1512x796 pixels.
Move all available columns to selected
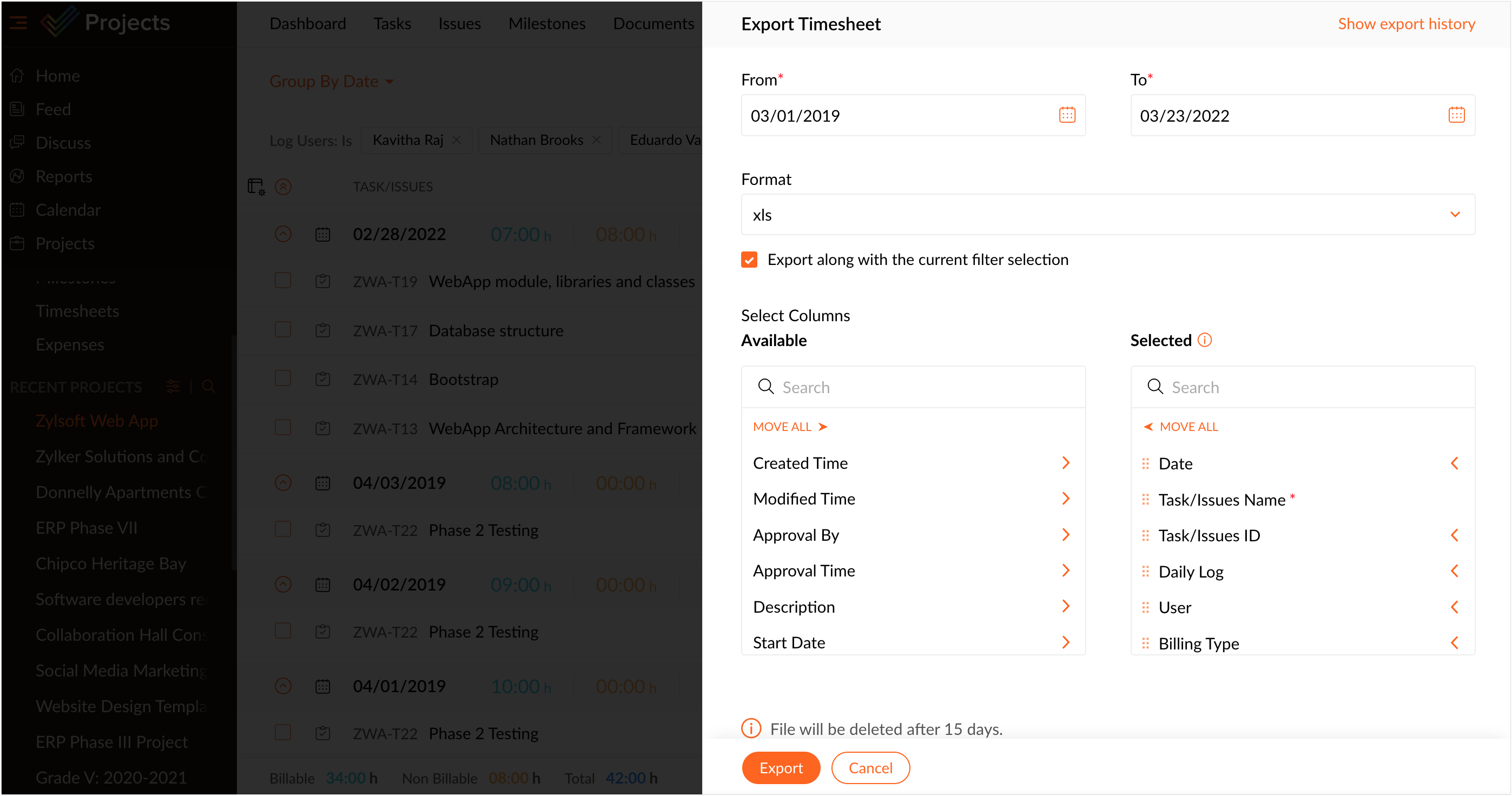point(790,427)
